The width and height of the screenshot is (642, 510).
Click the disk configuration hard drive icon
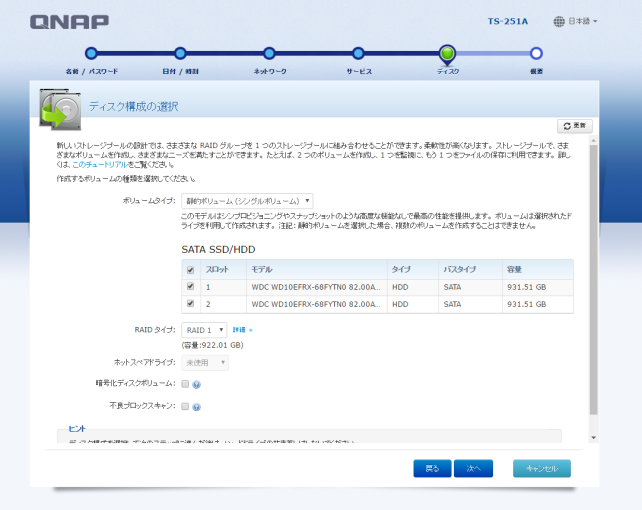[x=60, y=109]
